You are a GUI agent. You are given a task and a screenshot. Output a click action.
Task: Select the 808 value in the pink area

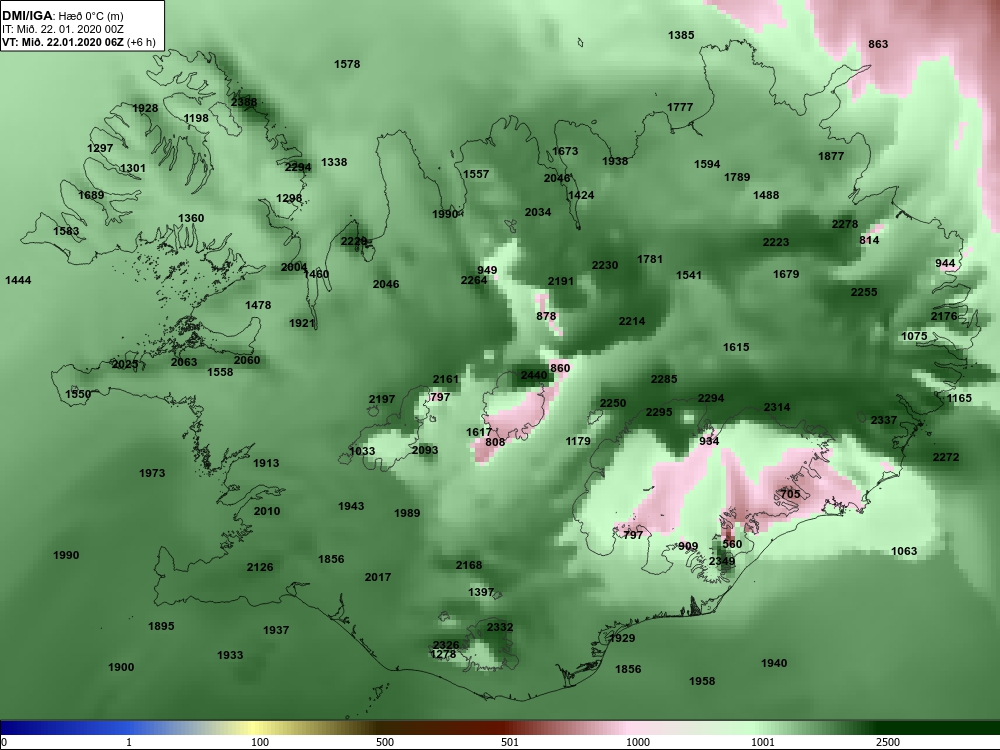495,443
